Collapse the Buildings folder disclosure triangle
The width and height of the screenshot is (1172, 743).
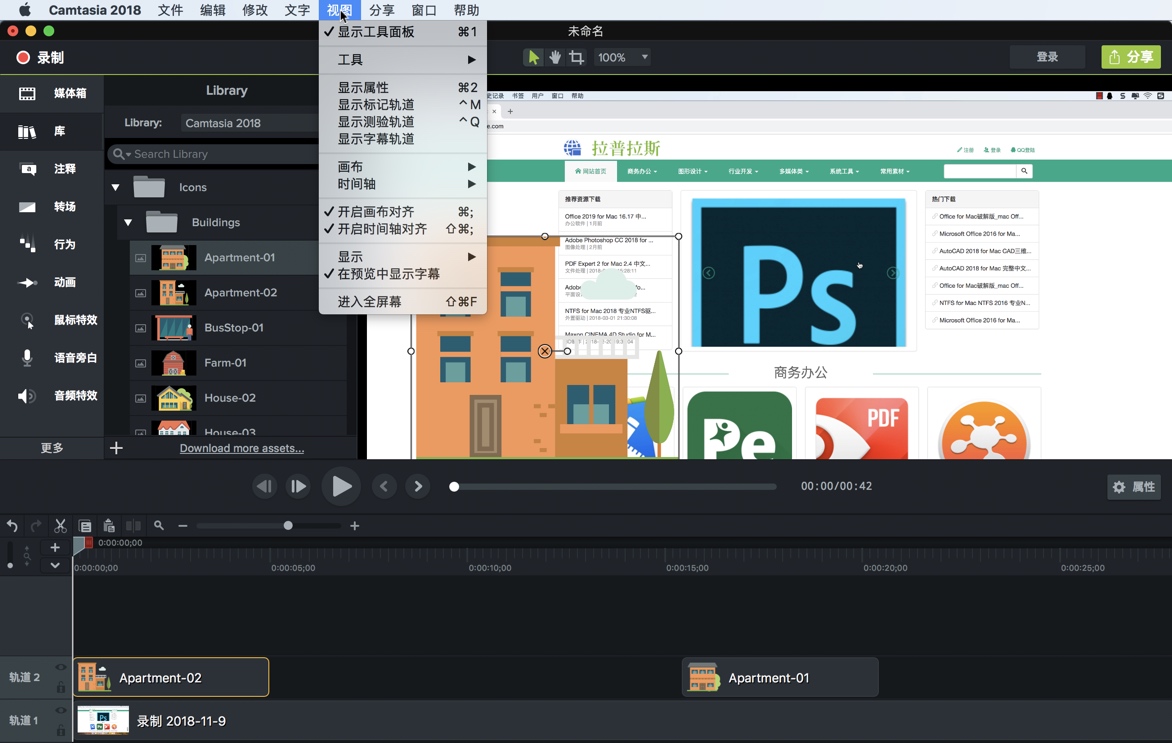coord(127,222)
